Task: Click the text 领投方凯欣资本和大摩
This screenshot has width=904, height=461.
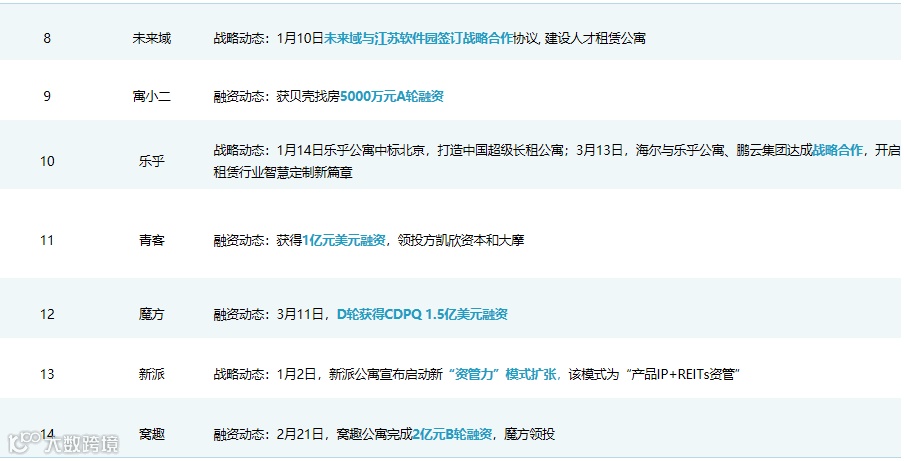Action: [461, 240]
